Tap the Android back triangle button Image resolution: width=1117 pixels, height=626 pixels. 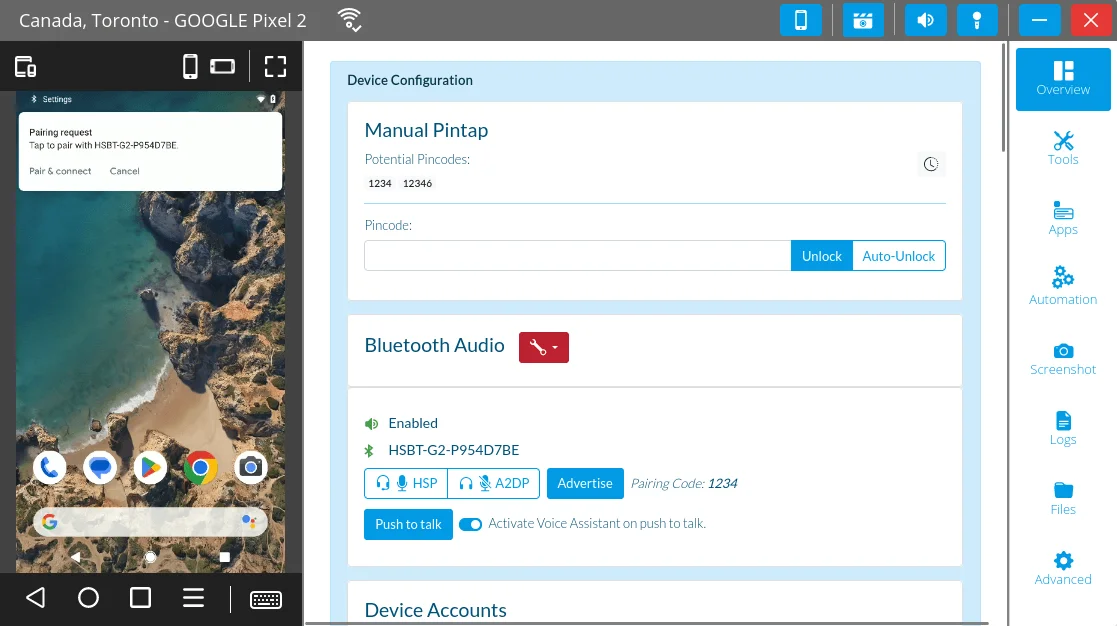coord(36,598)
